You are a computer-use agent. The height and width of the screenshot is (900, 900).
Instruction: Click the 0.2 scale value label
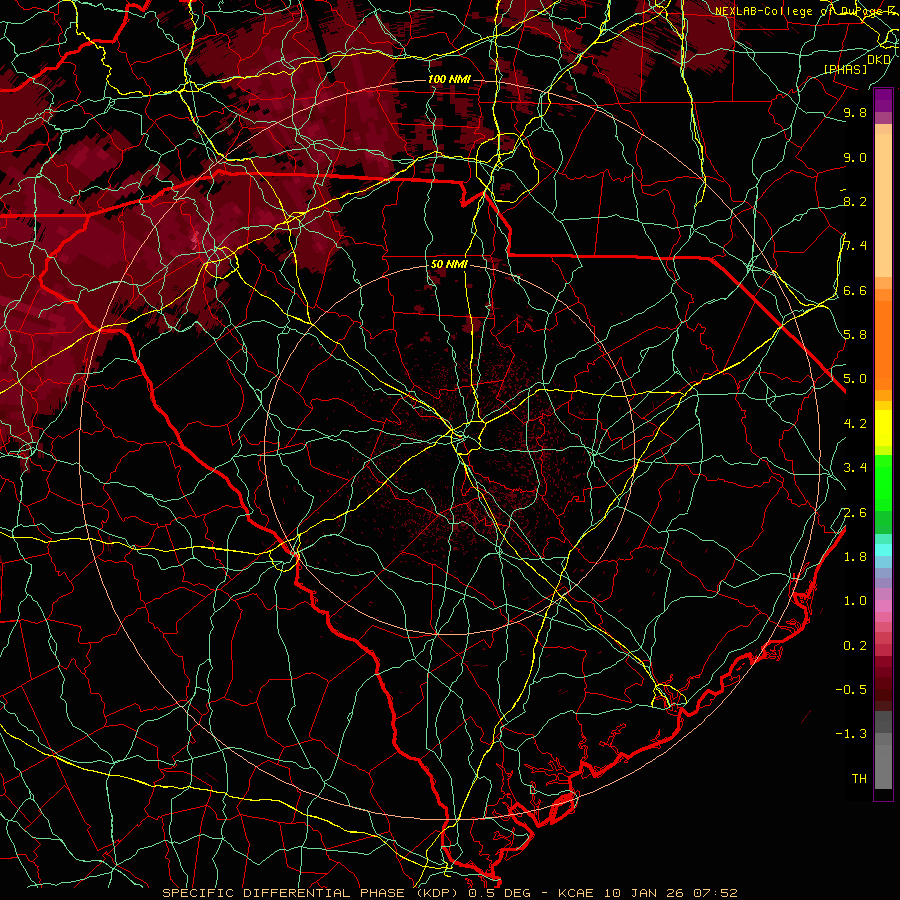pos(855,645)
